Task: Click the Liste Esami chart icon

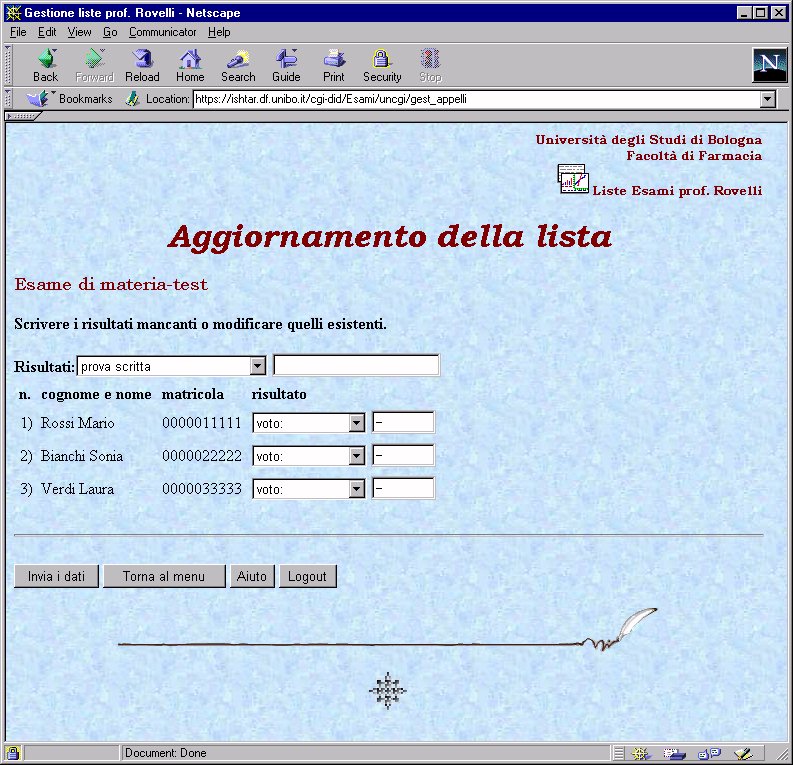Action: point(573,178)
